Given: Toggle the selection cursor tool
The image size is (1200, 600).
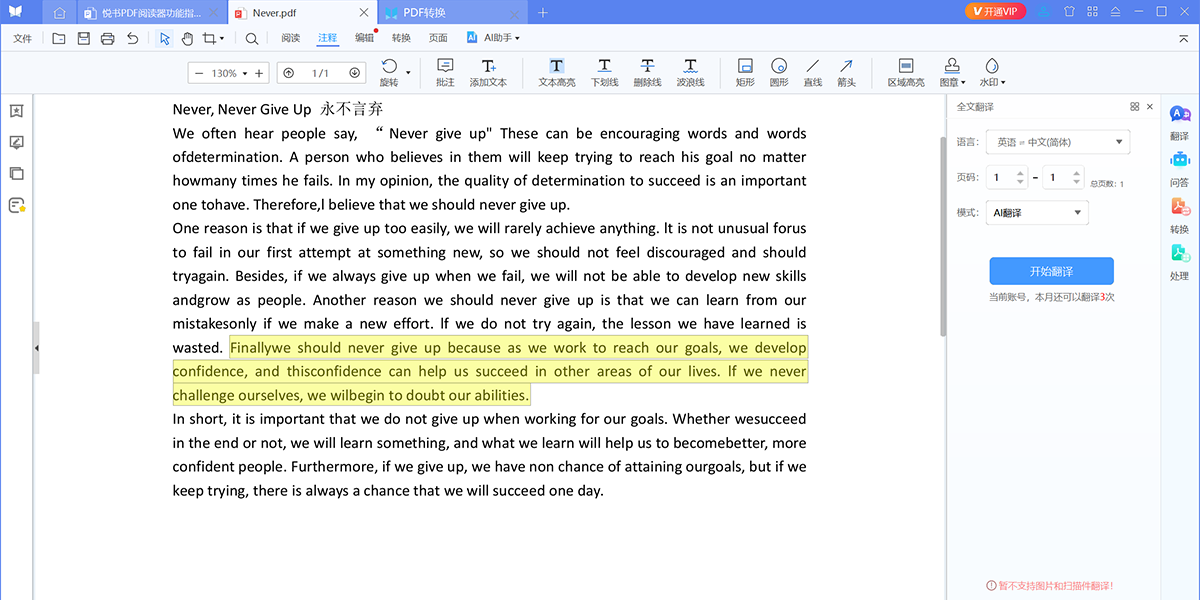Looking at the screenshot, I should (x=163, y=37).
